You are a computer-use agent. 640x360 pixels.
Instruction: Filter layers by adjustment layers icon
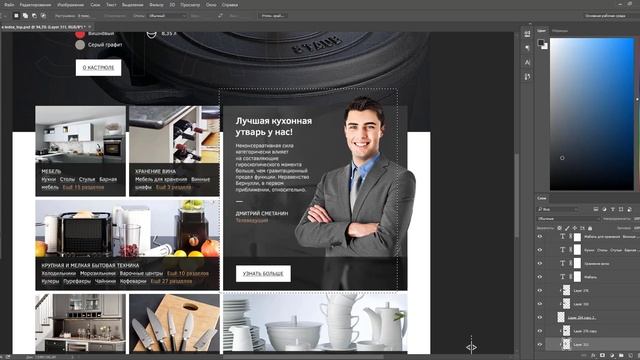604,209
